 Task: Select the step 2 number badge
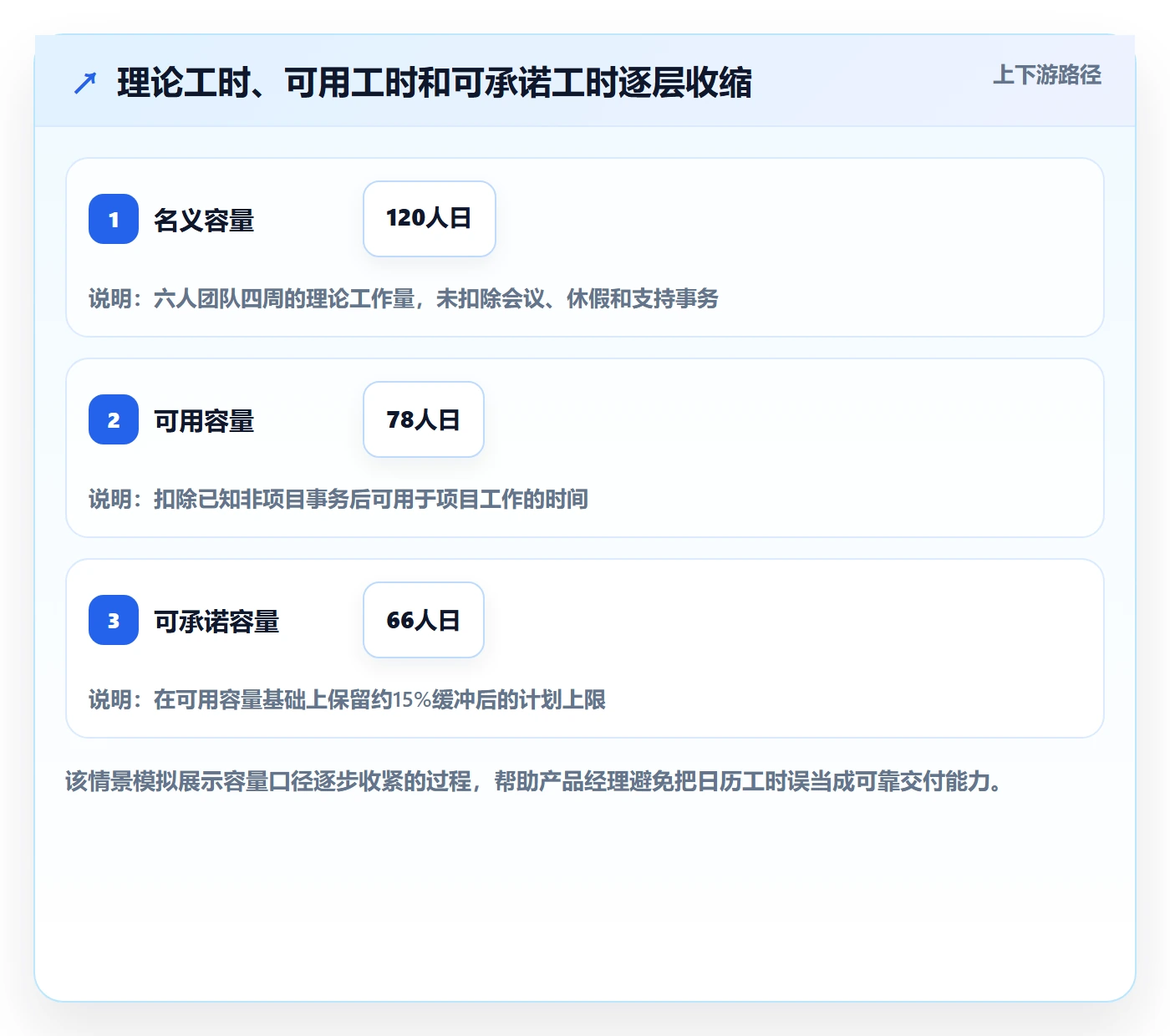tap(114, 419)
